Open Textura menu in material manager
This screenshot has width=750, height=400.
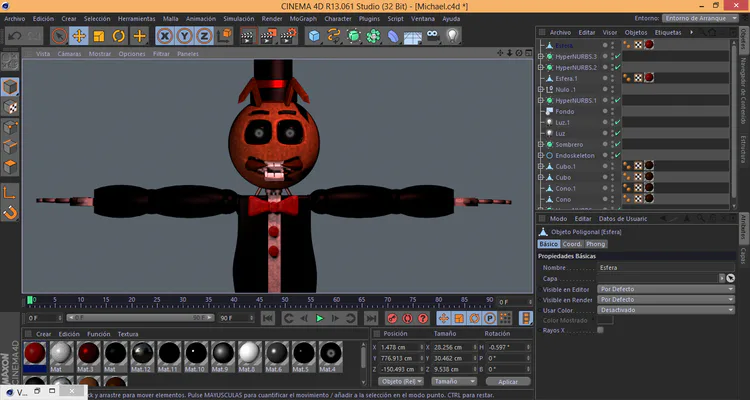[x=128, y=334]
